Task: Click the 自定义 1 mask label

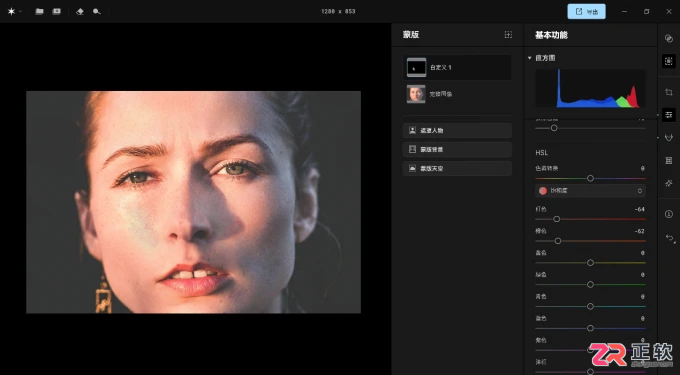Action: 441,68
